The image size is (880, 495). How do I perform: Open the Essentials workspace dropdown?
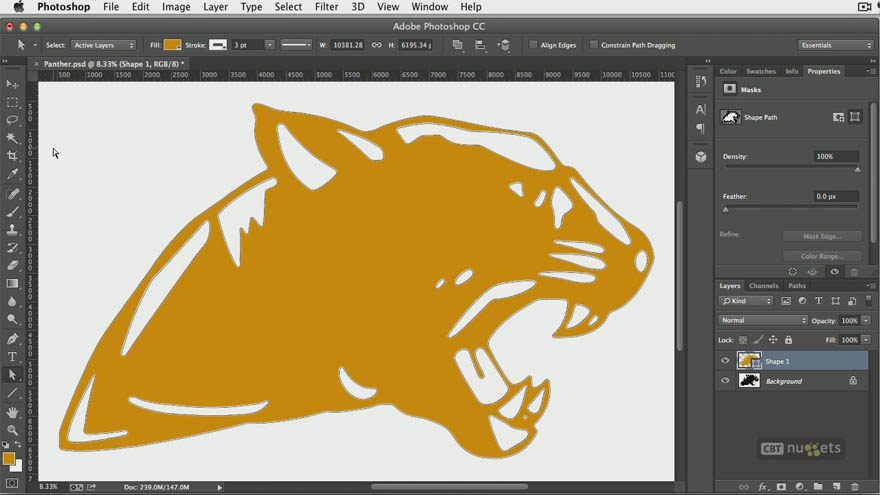tap(836, 45)
